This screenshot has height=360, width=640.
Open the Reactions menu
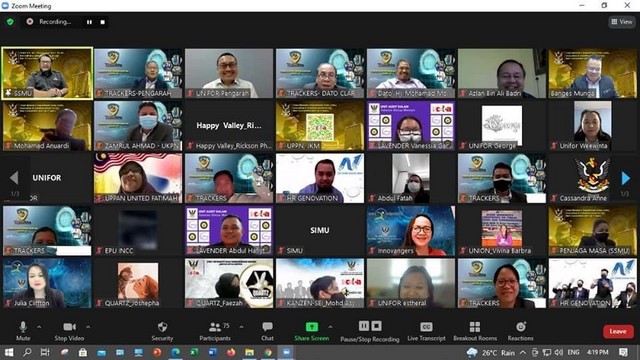point(520,331)
